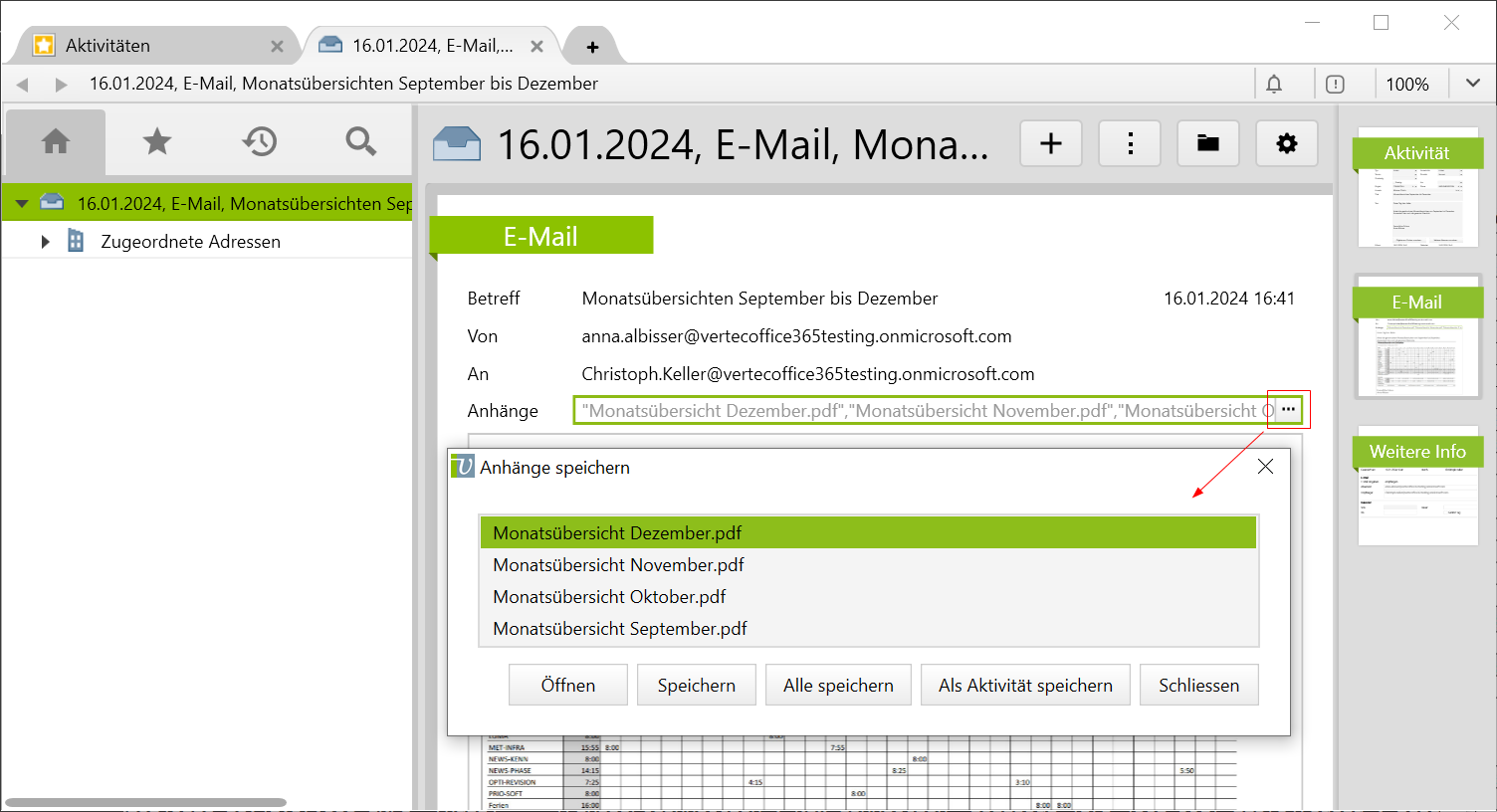This screenshot has width=1497, height=812.
Task: Expand the Zugeordnete Adressen tree node
Action: tap(45, 242)
